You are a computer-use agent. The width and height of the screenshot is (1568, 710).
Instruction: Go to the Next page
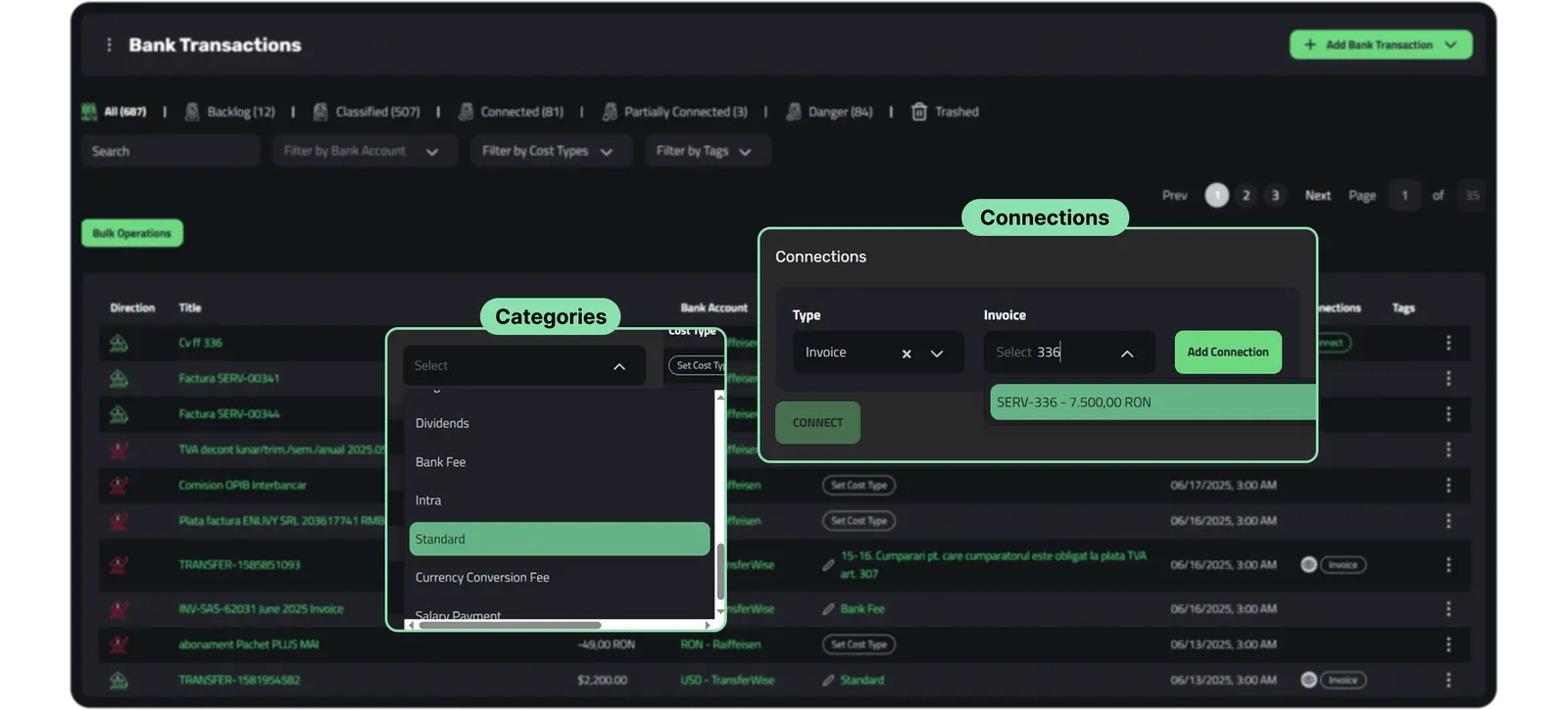pyautogui.click(x=1318, y=196)
